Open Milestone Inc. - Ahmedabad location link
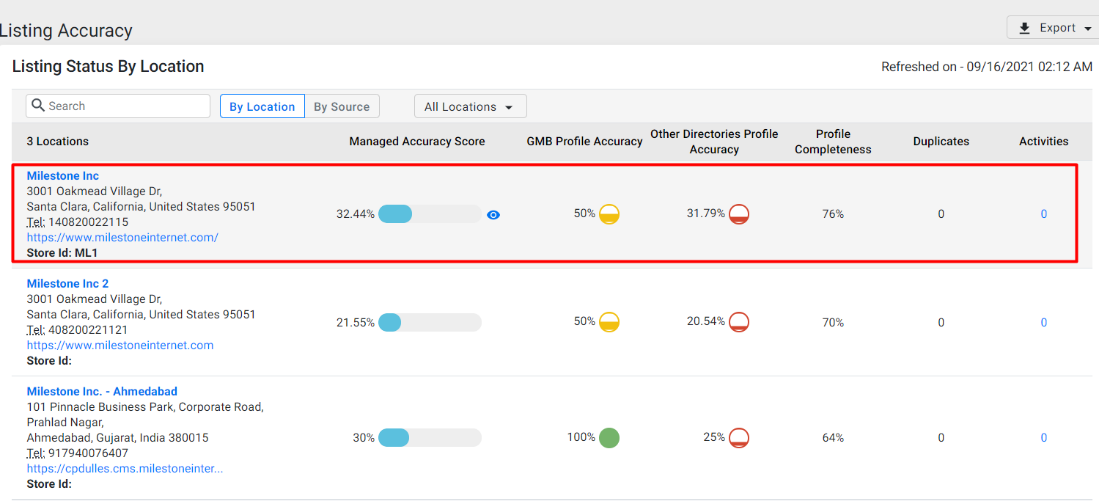Screen dimensions: 1099x504 point(102,391)
